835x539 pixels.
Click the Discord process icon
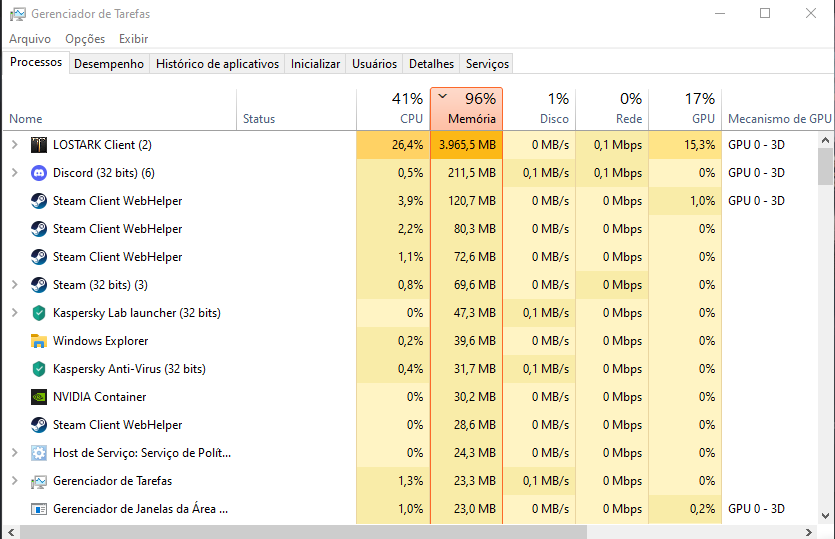click(39, 173)
